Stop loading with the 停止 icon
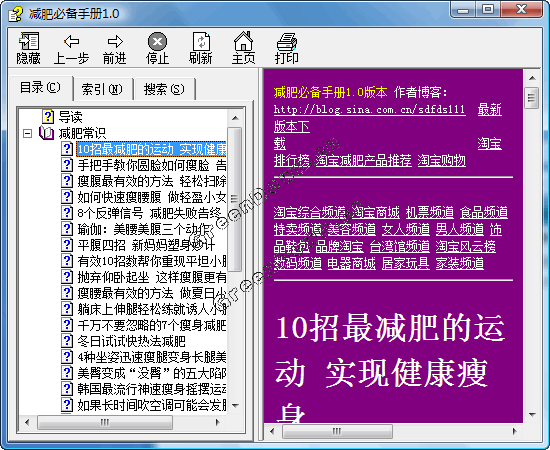The image size is (550, 450). (x=157, y=41)
